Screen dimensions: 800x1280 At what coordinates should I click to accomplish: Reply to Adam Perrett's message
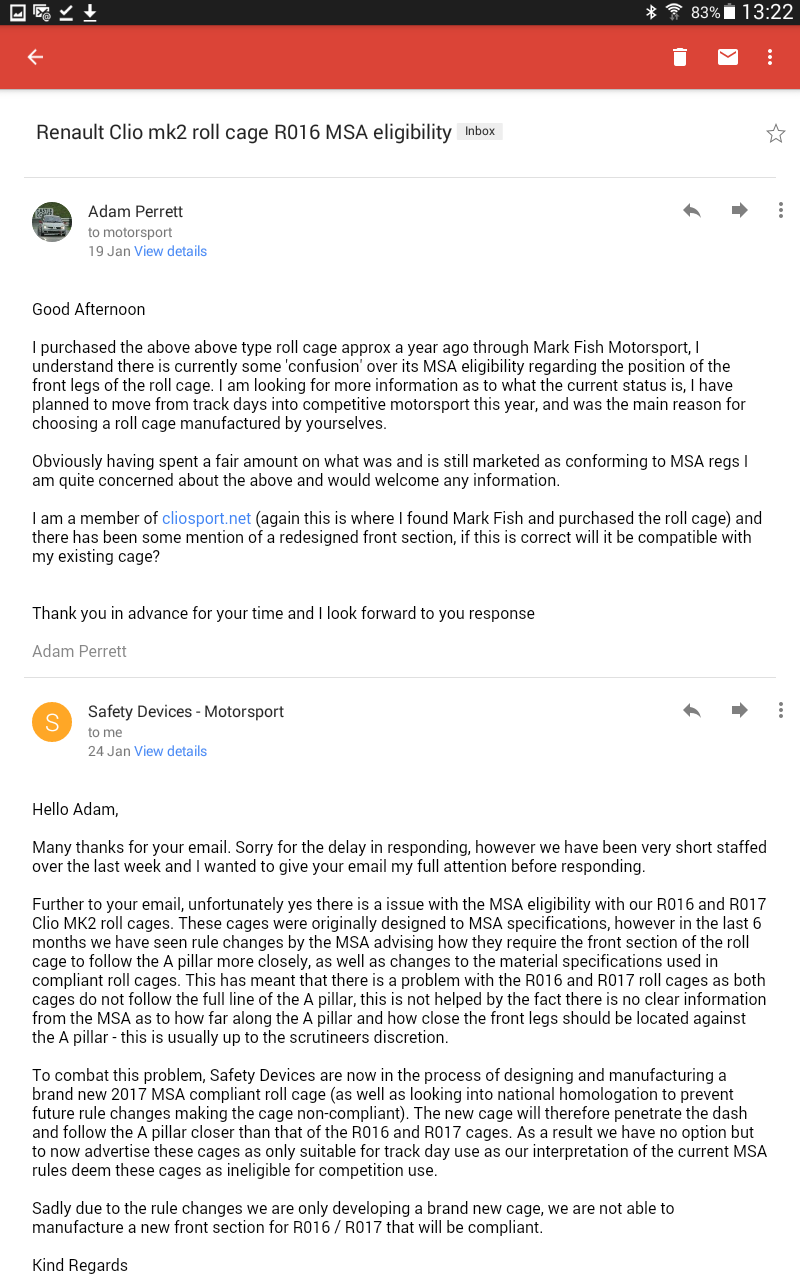coord(691,210)
